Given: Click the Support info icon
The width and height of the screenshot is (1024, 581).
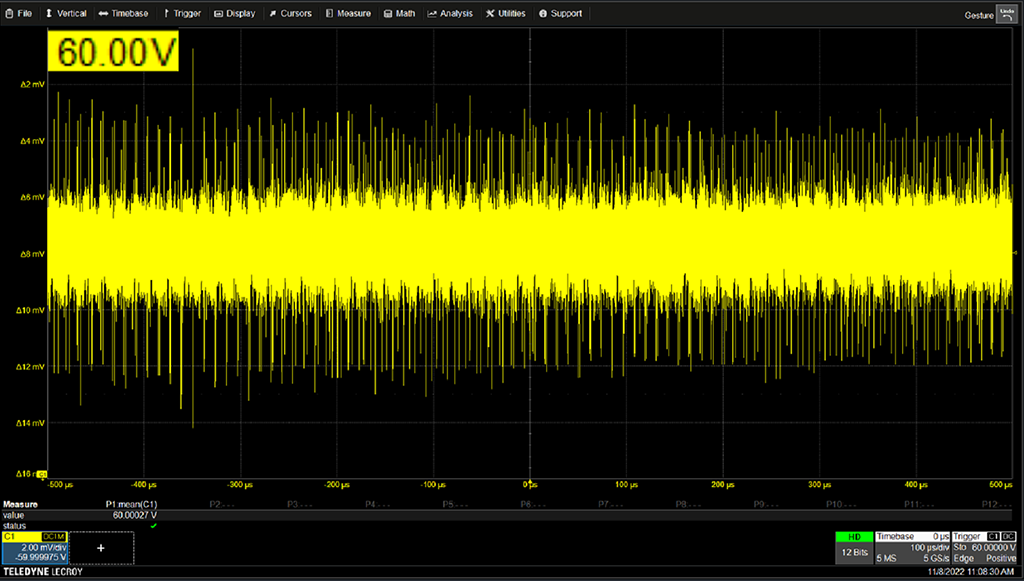Looking at the screenshot, I should (x=543, y=14).
